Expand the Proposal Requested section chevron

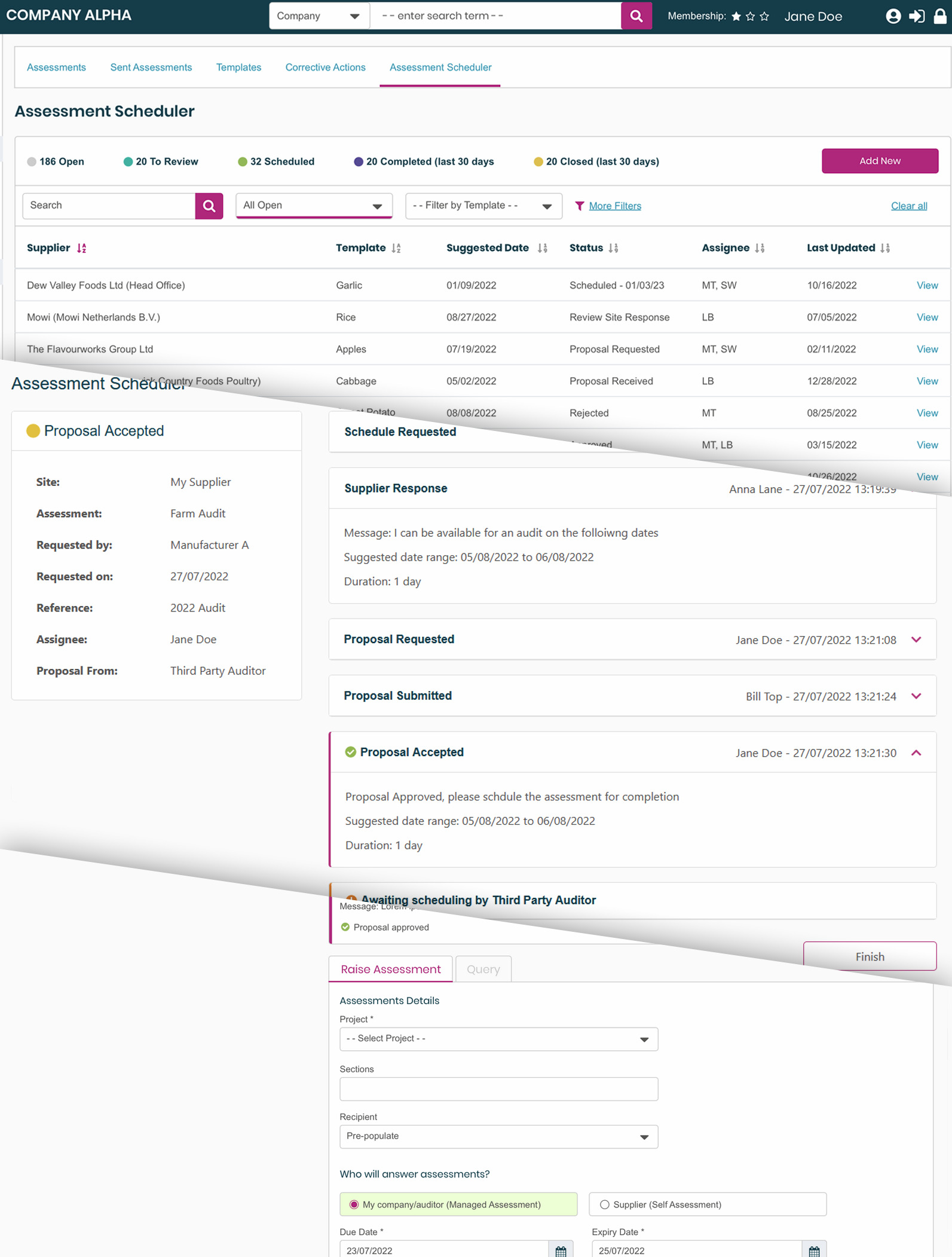click(916, 640)
